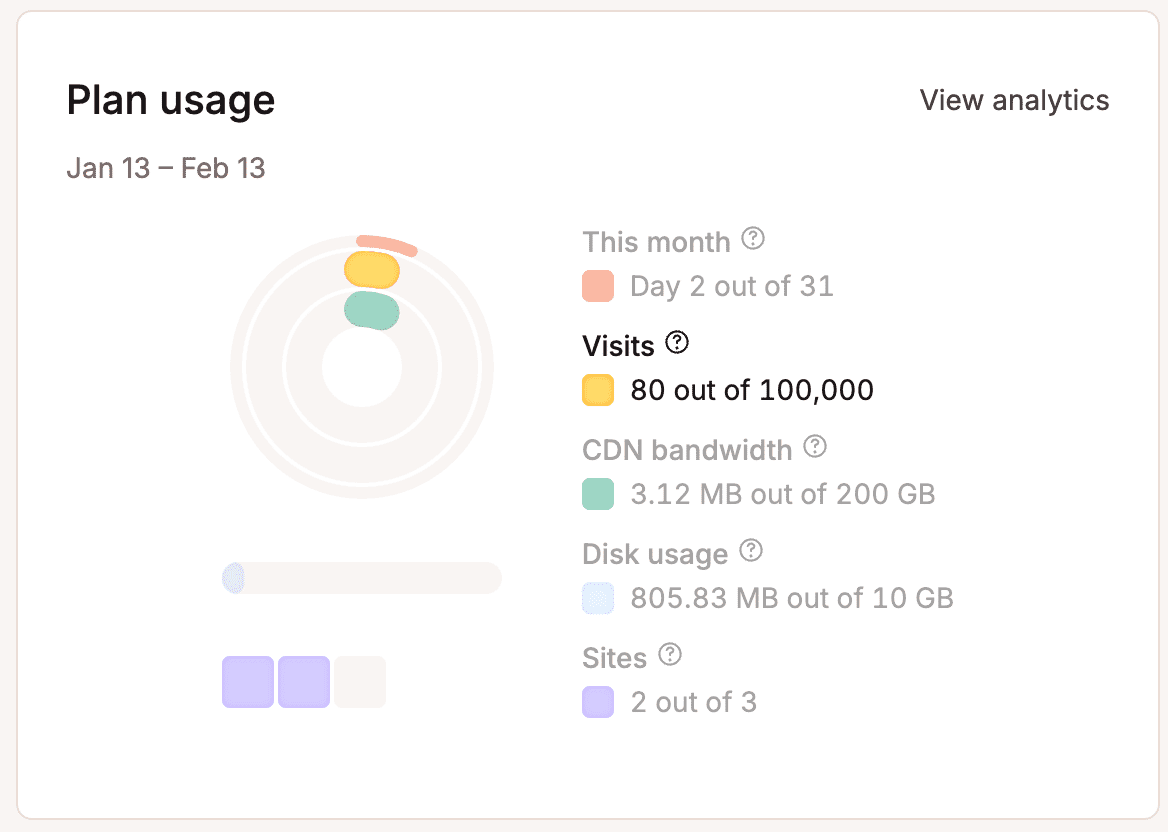Viewport: 1168px width, 832px height.
Task: Select the first purple site square
Action: [x=248, y=681]
